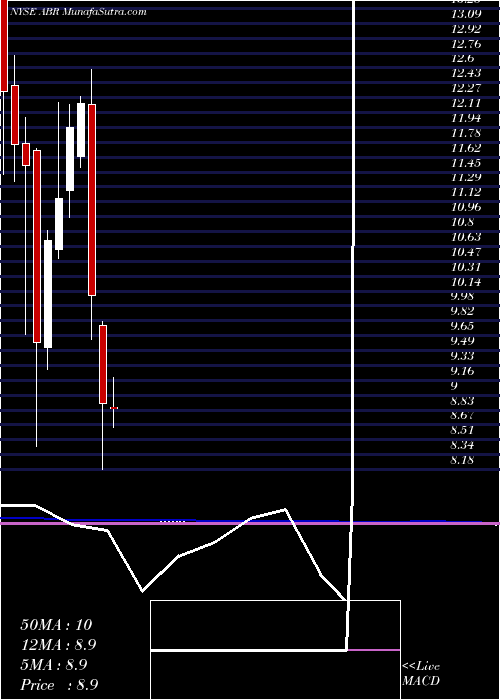Select the 9.82 price axis label
Image resolution: width=500 pixels, height=700 pixels.
(462, 312)
